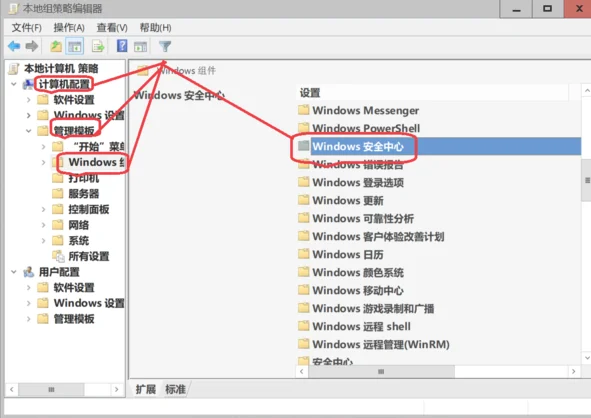Screen dimensions: 591x418
Task: Click the Filter funnel toolbar icon
Action: click(x=165, y=46)
